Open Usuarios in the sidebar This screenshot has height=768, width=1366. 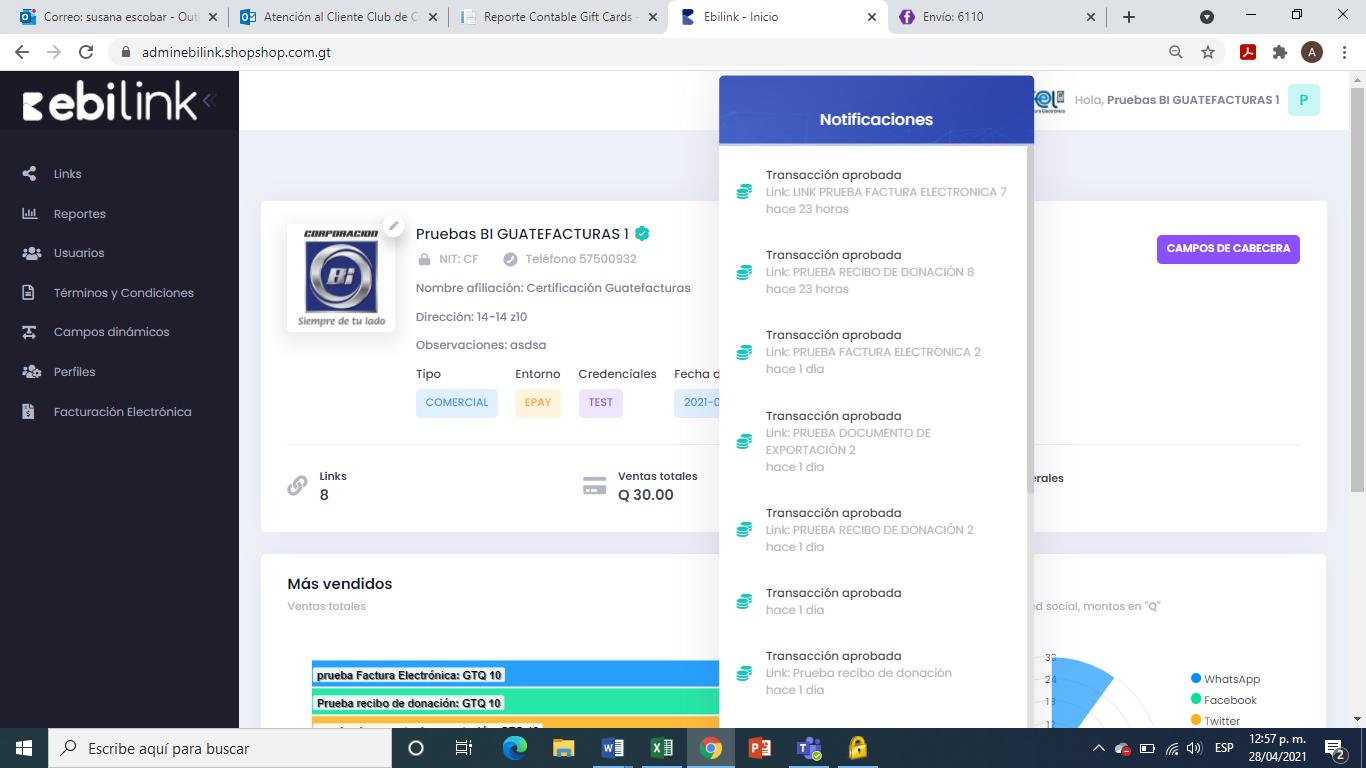tap(79, 253)
